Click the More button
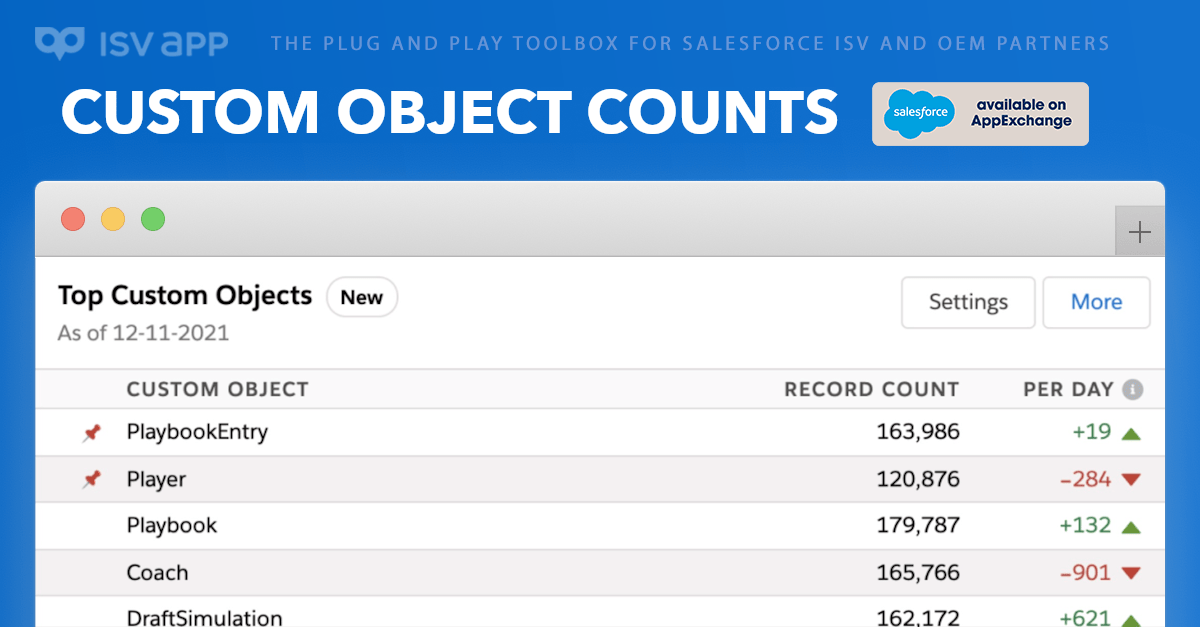Screen dimensions: 1200x627 (x=1096, y=302)
